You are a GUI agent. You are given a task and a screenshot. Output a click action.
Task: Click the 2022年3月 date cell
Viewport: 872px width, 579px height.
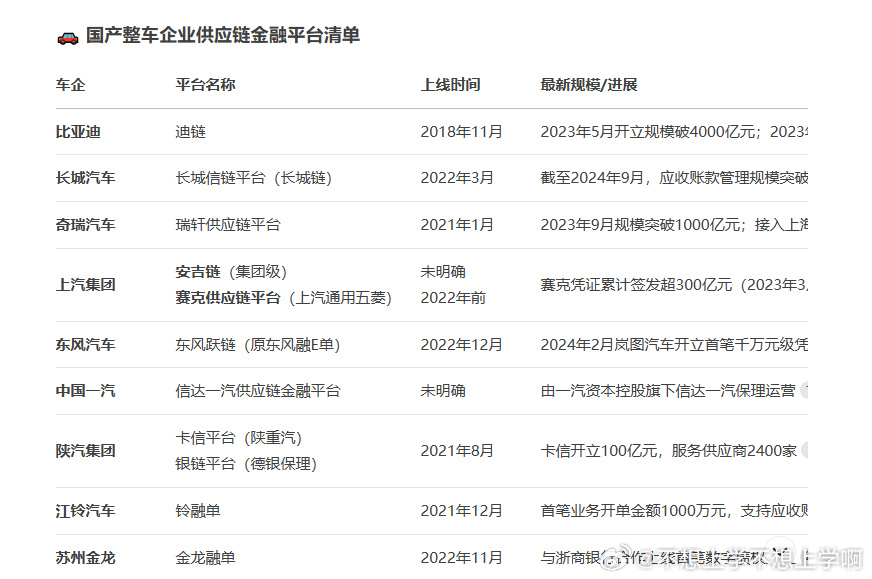tap(457, 178)
